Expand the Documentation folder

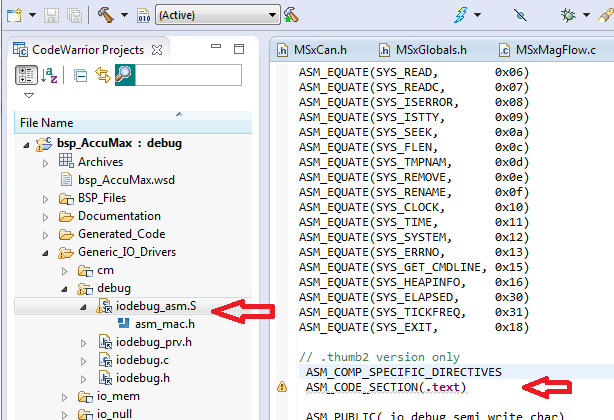coord(45,217)
